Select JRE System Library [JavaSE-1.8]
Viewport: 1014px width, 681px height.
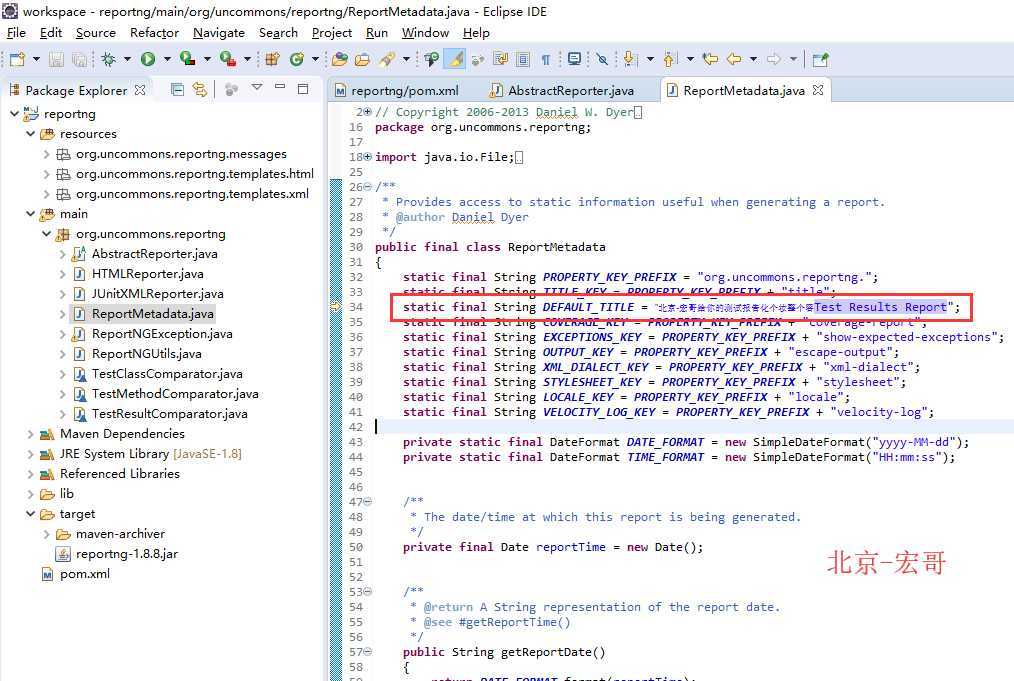[150, 453]
